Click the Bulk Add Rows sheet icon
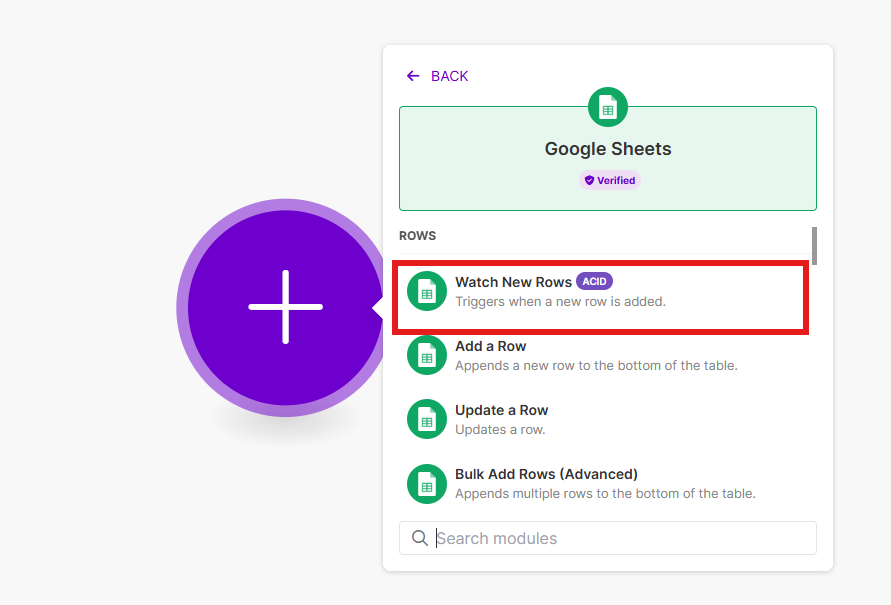 point(427,483)
